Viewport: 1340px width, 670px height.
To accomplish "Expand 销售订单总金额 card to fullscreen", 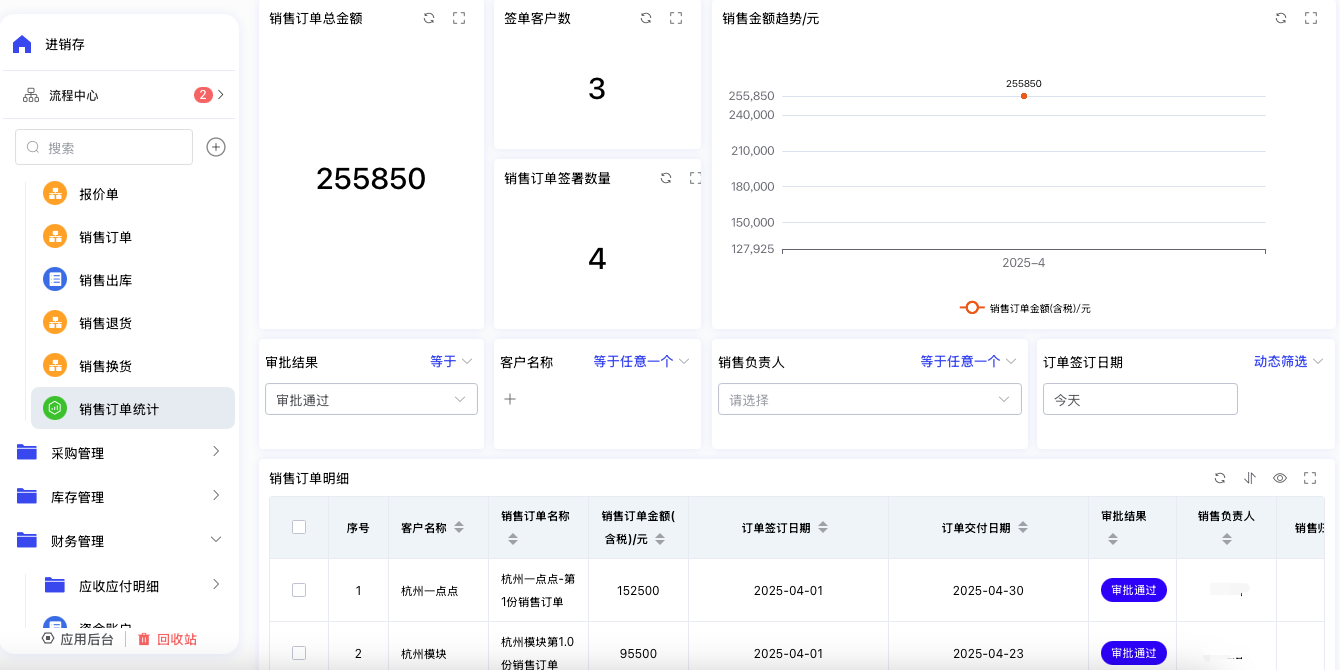I will point(459,18).
